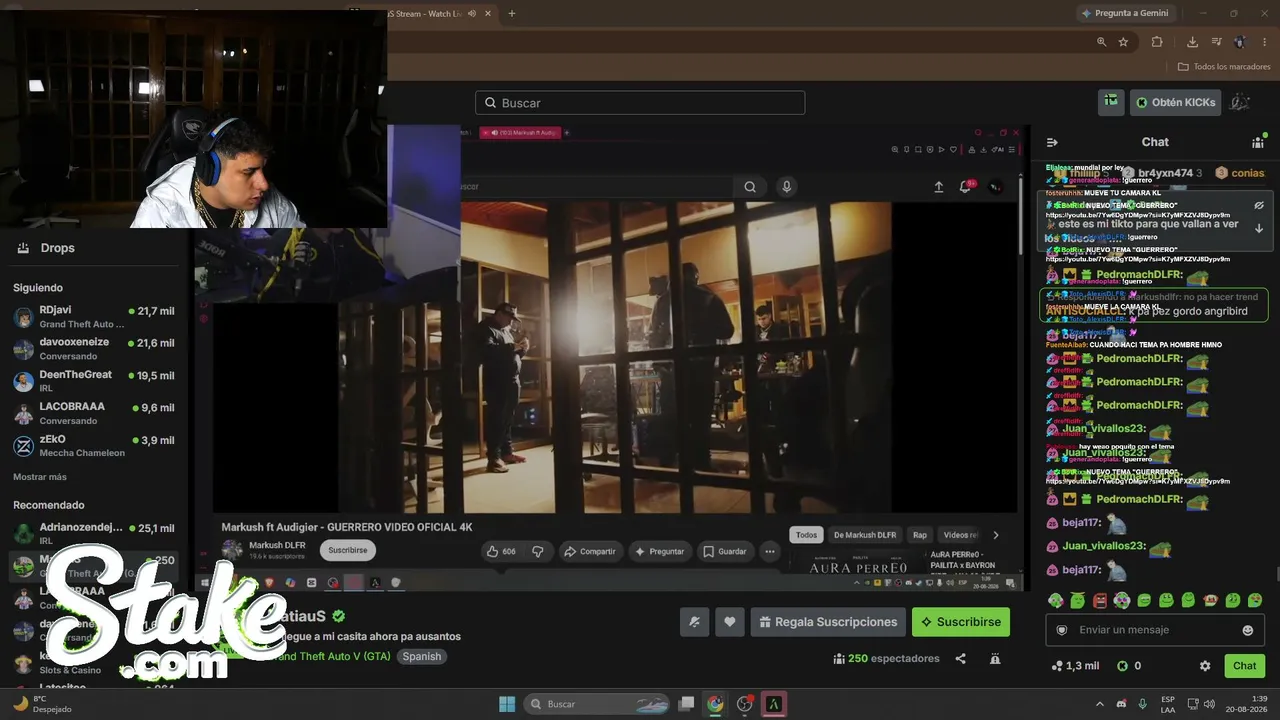The width and height of the screenshot is (1280, 720).
Task: Select RDjavi in the Siguiendo list
Action: pos(95,317)
